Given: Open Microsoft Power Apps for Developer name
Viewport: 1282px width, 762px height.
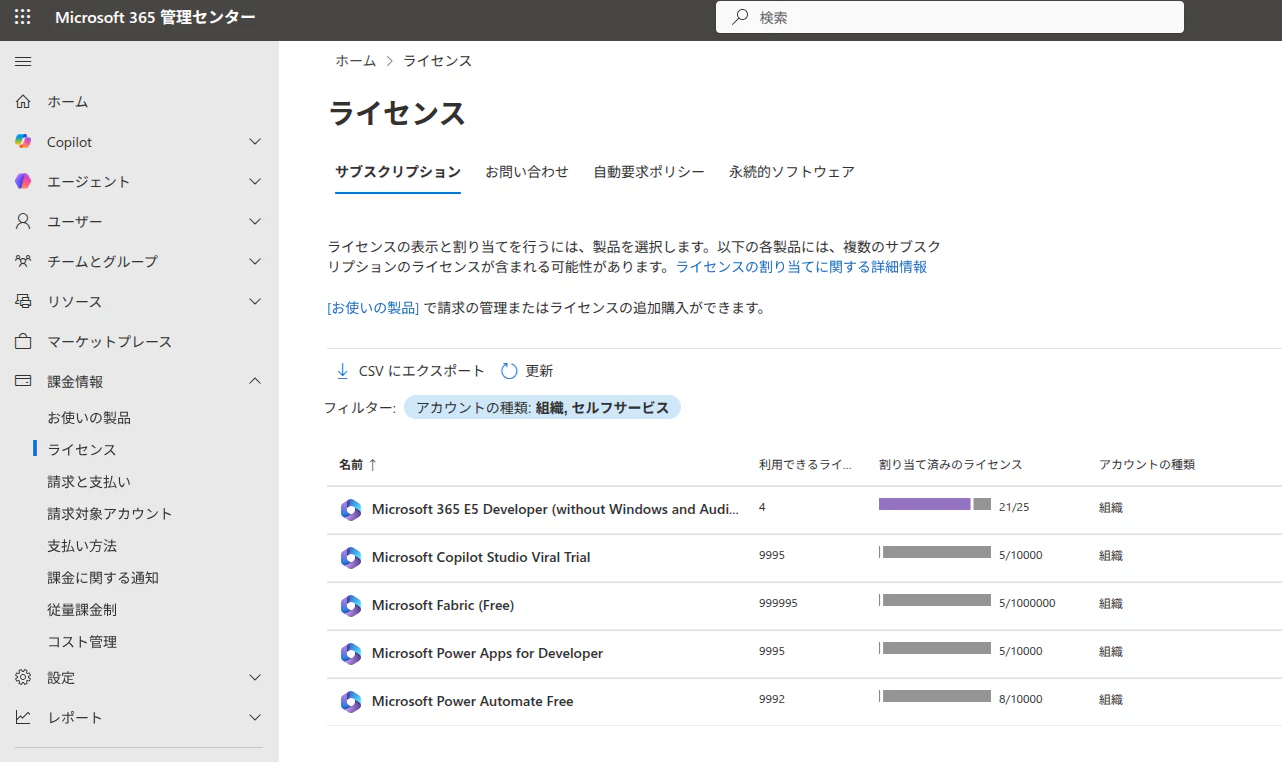Looking at the screenshot, I should pos(487,653).
